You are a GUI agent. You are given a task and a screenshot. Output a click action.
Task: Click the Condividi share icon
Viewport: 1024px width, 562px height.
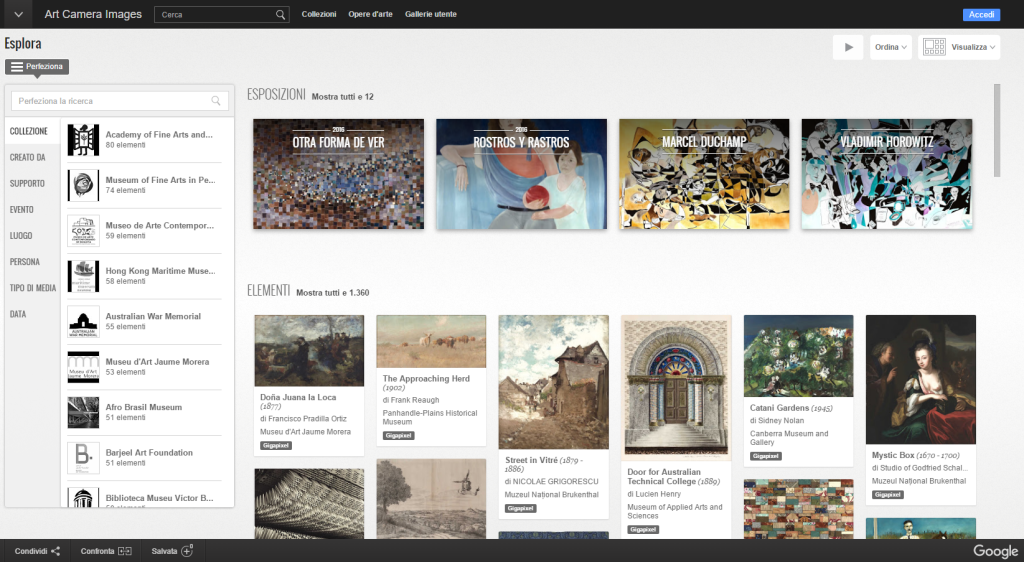(56, 551)
